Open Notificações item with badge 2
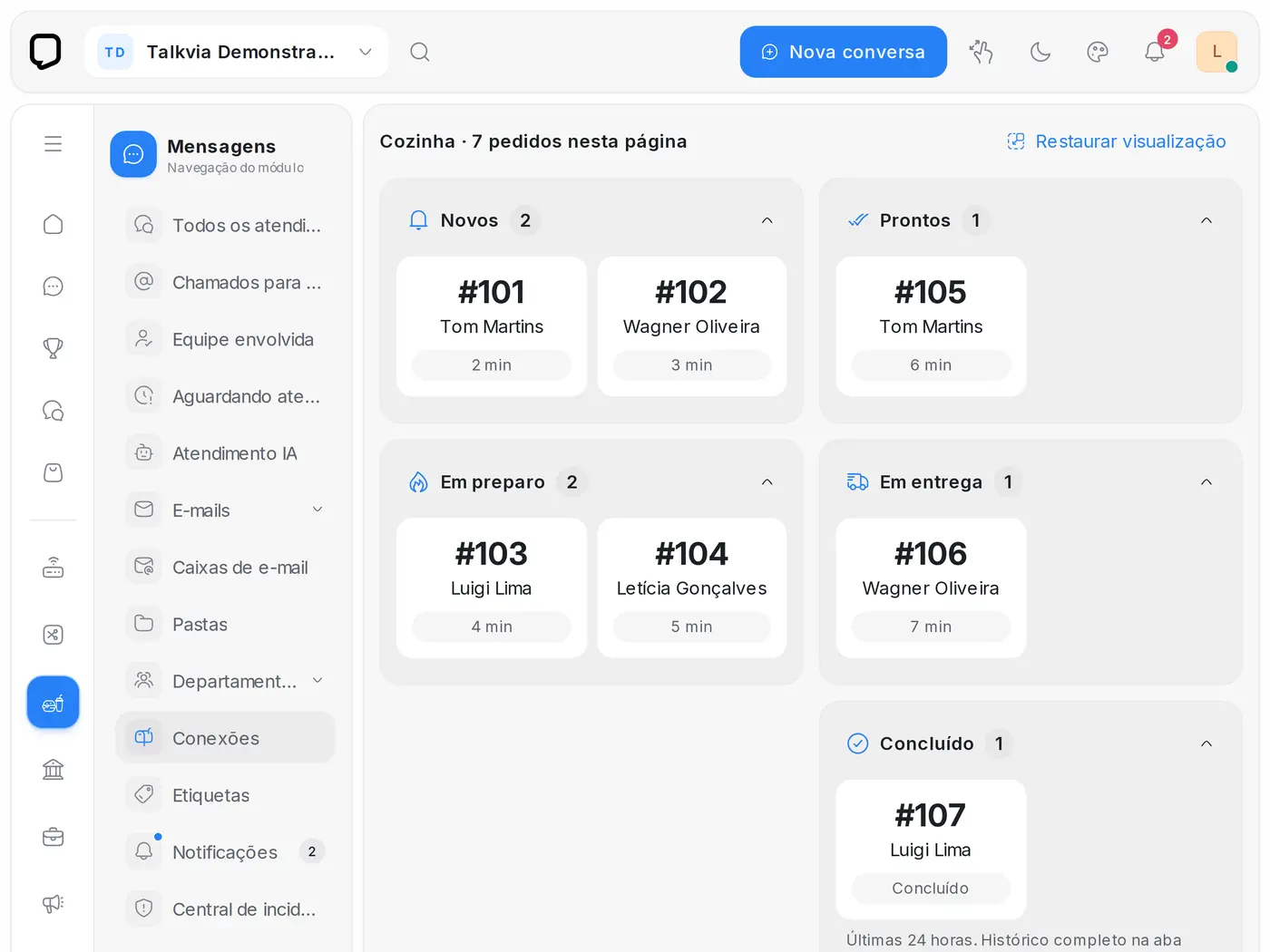1270x952 pixels. click(x=225, y=852)
